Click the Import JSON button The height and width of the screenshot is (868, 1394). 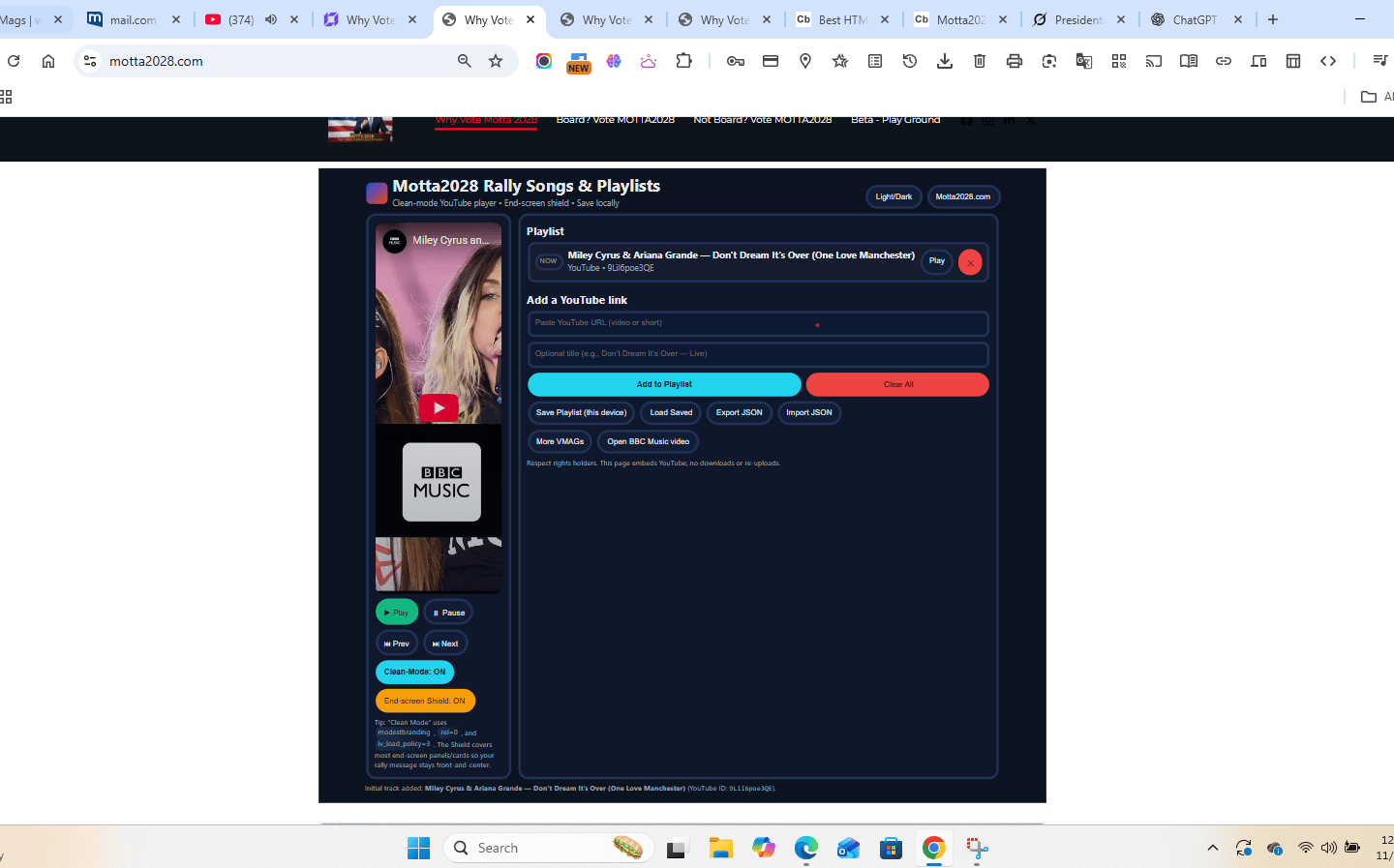809,413
